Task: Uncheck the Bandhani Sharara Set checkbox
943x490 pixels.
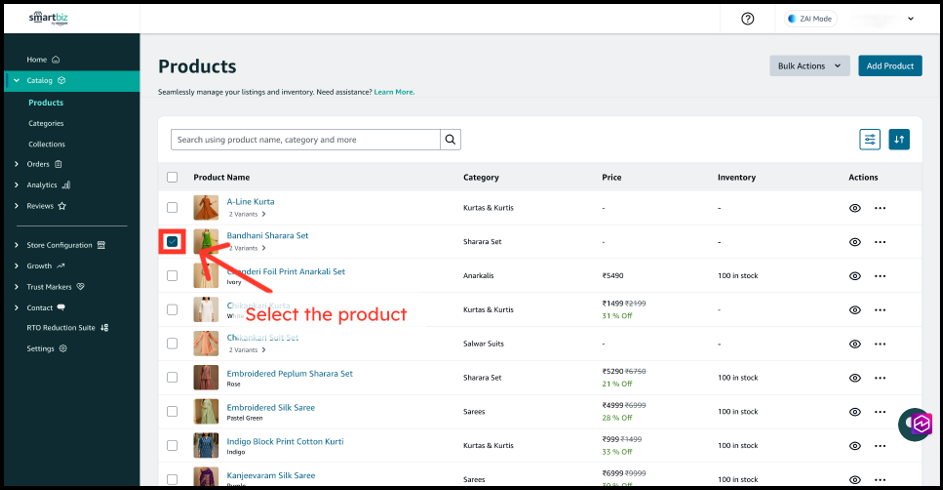Action: [172, 242]
